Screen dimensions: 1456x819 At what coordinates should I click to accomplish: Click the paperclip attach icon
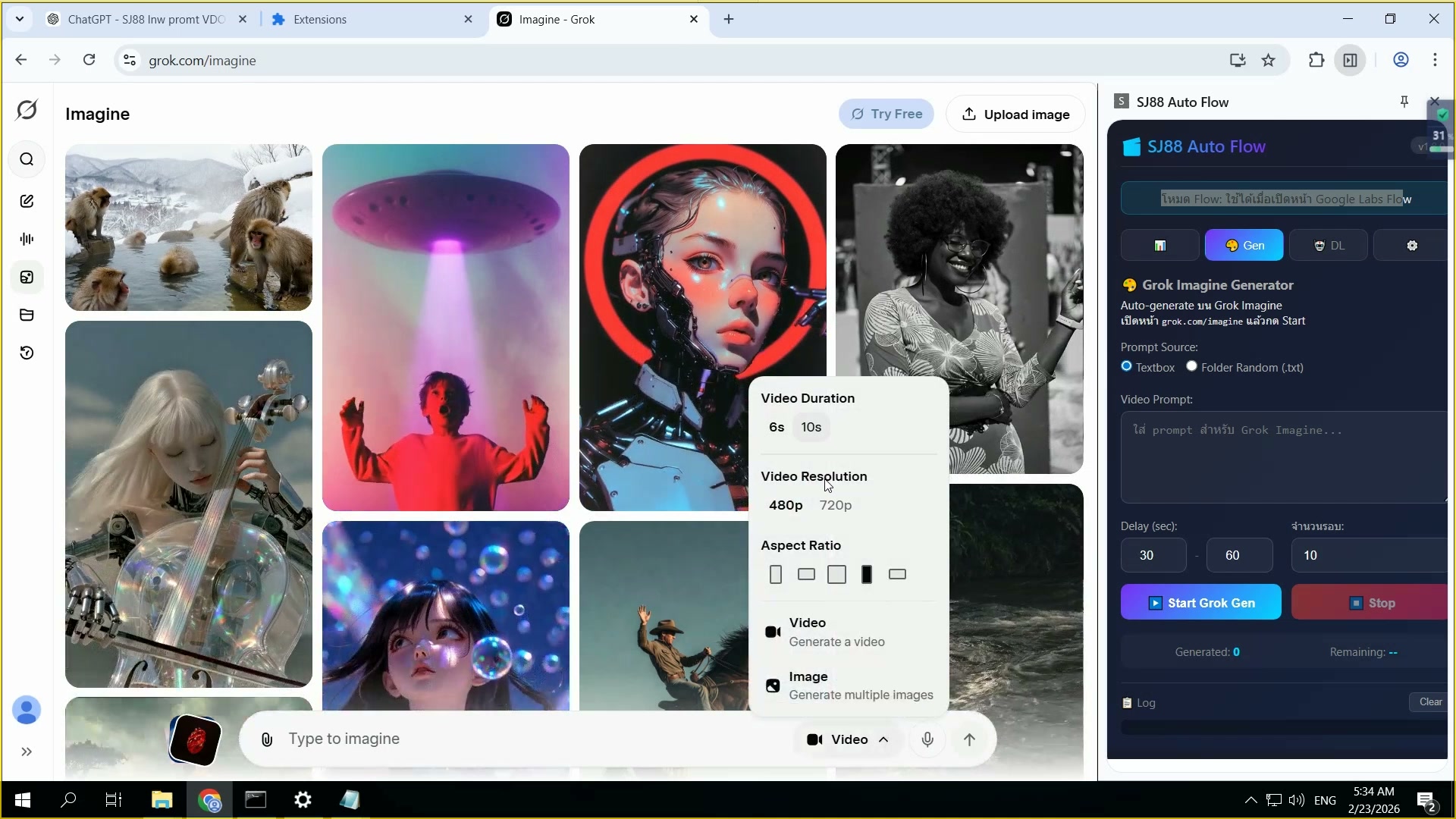pos(267,739)
